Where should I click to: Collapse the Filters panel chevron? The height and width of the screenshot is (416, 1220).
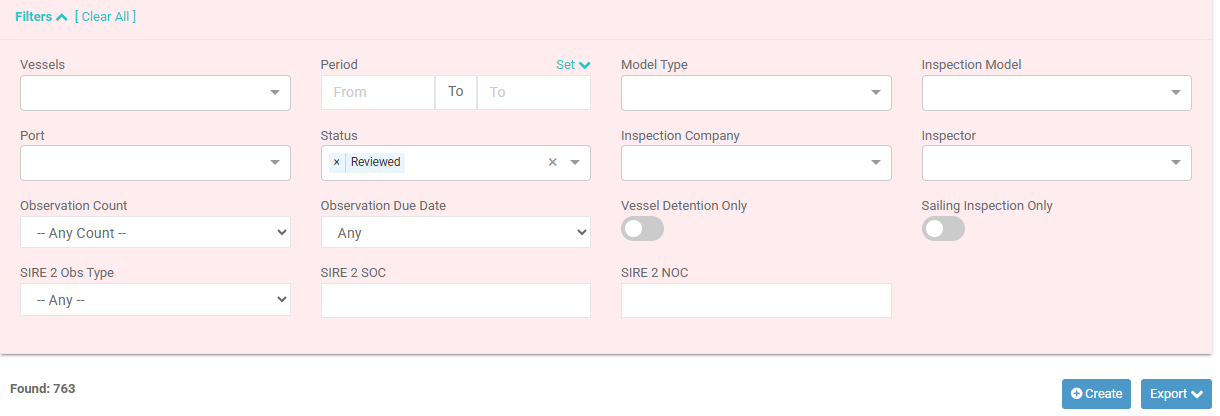coord(62,17)
